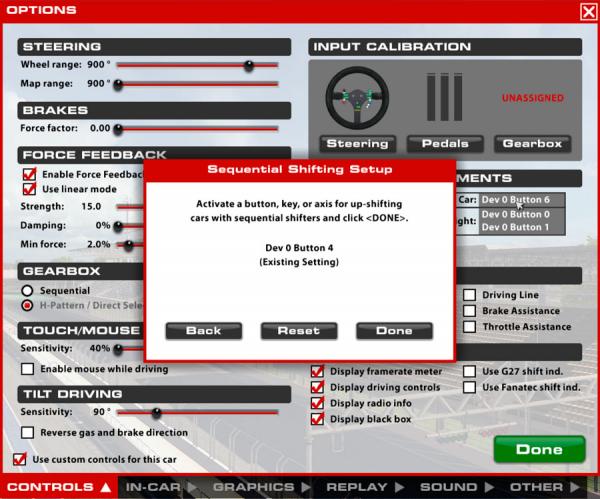Screen dimensions: 600x499
Task: Select the Sequential gearbox radio button
Action: tap(28, 290)
